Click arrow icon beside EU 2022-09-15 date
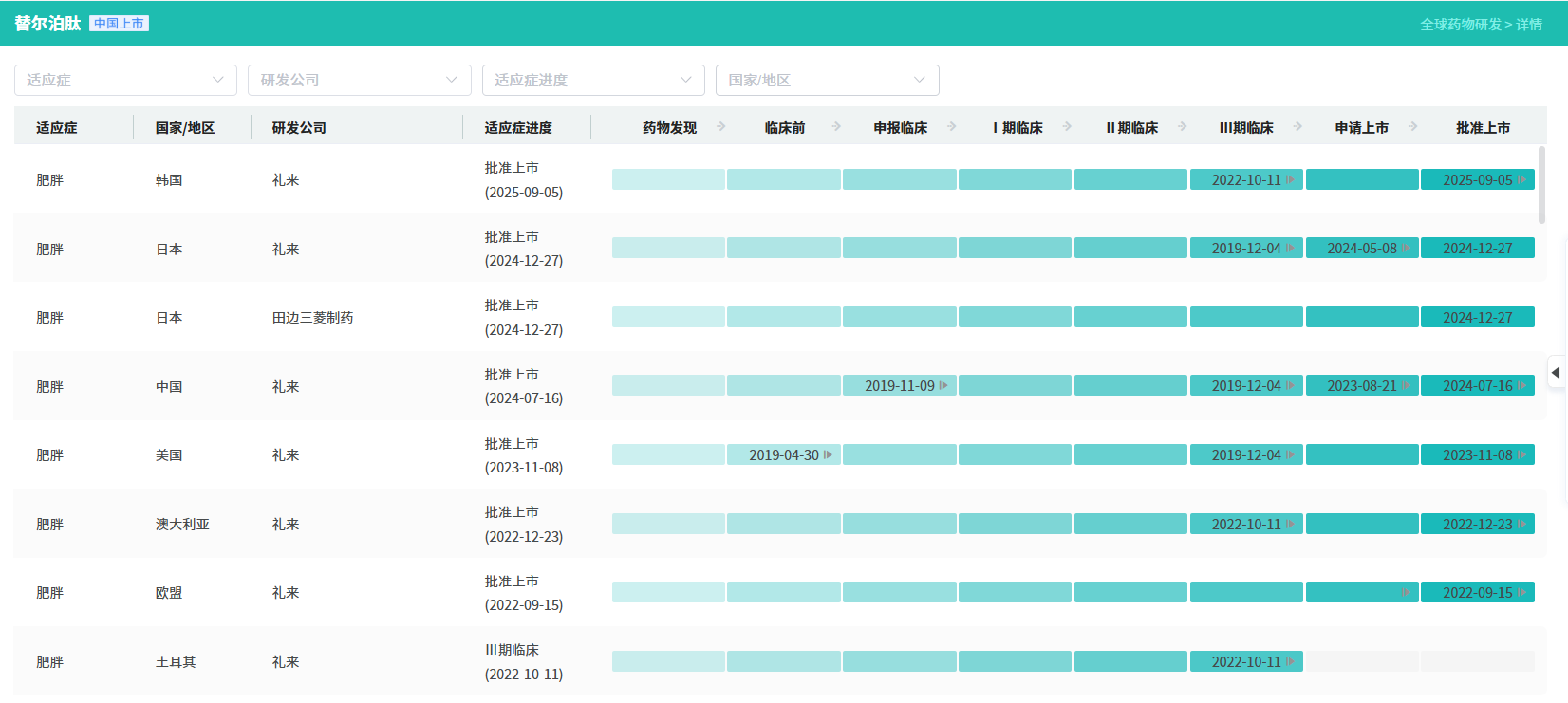This screenshot has height=703, width=1568. [1521, 593]
